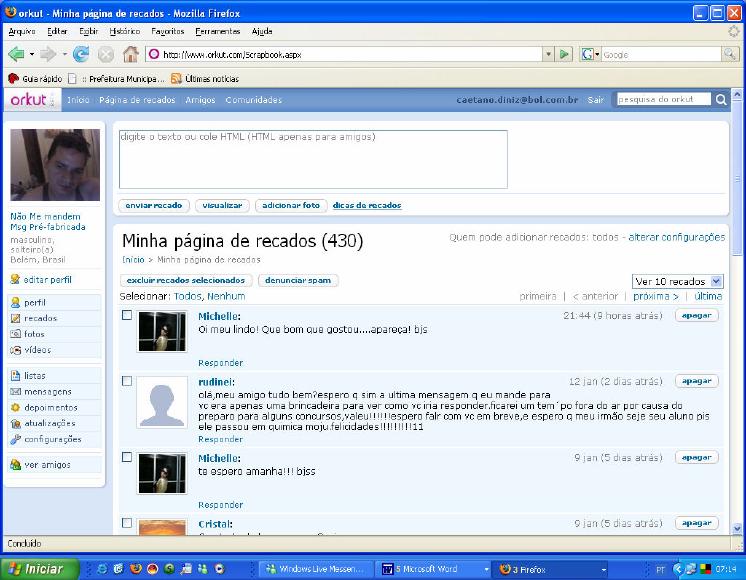Screen dimensions: 746x580
Task: Check the box for rudinei's scrap
Action: click(x=127, y=381)
